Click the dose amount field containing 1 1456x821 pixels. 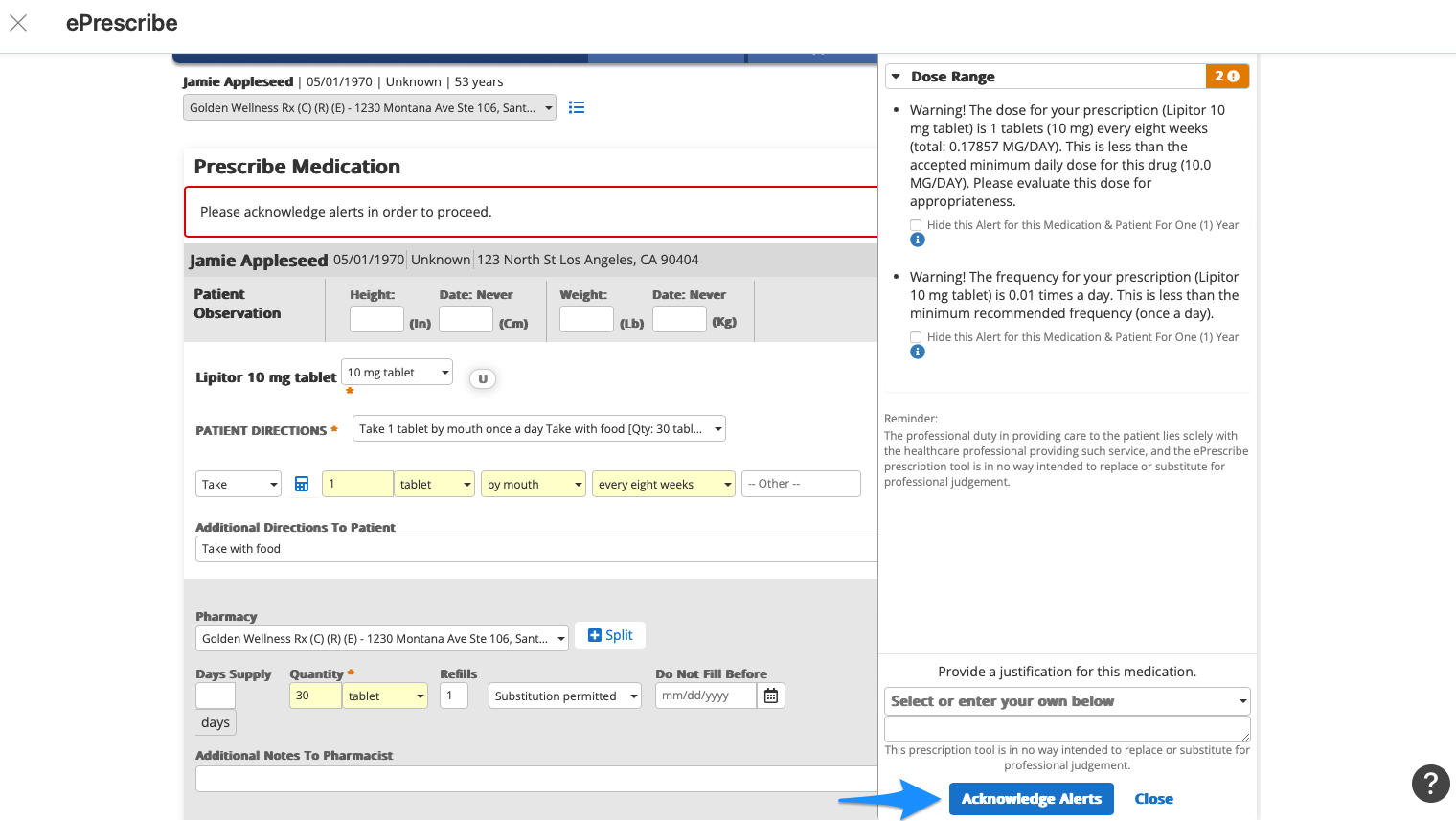[x=357, y=484]
